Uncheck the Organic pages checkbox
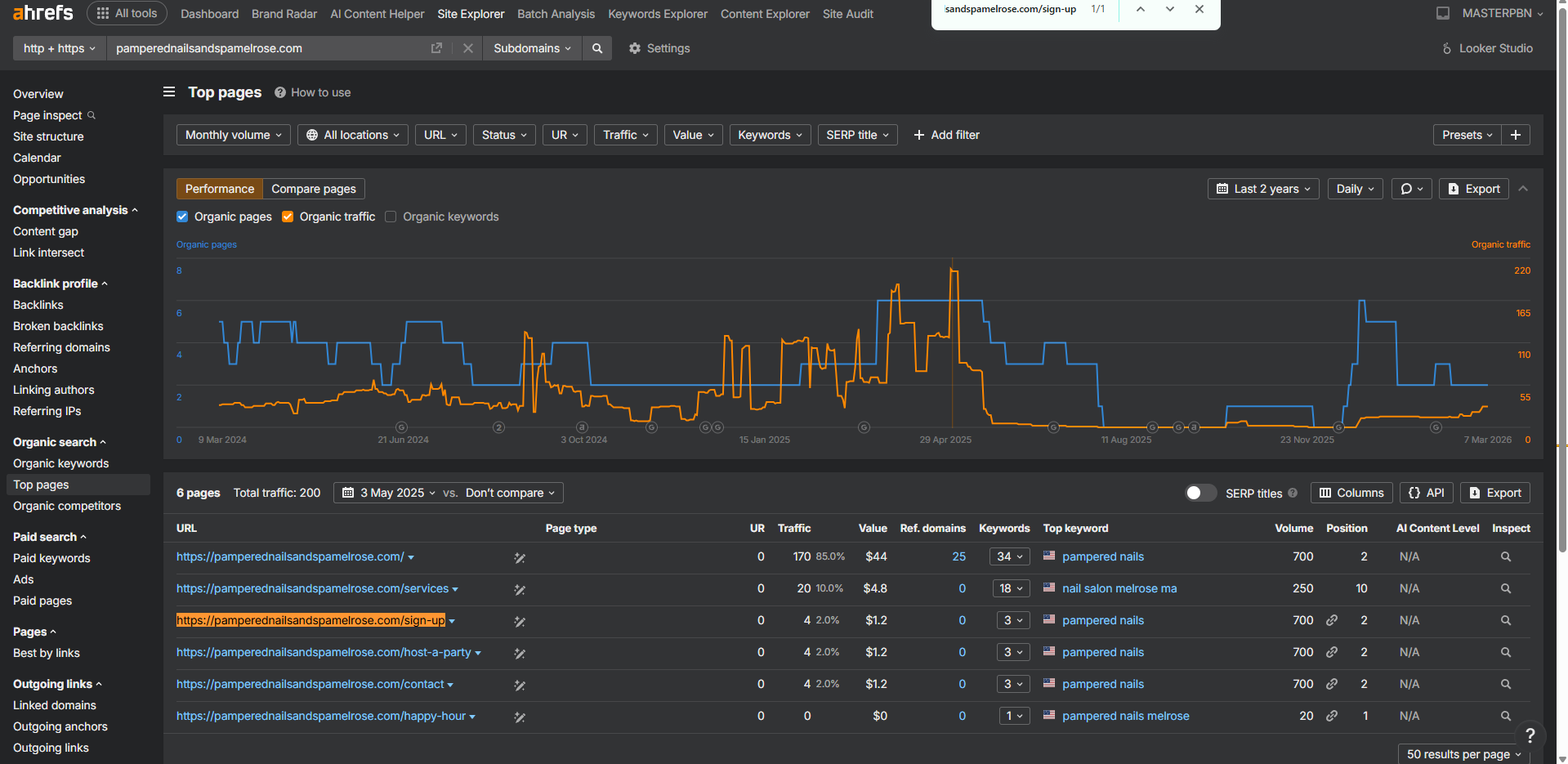This screenshot has height=764, width=1568. point(182,217)
